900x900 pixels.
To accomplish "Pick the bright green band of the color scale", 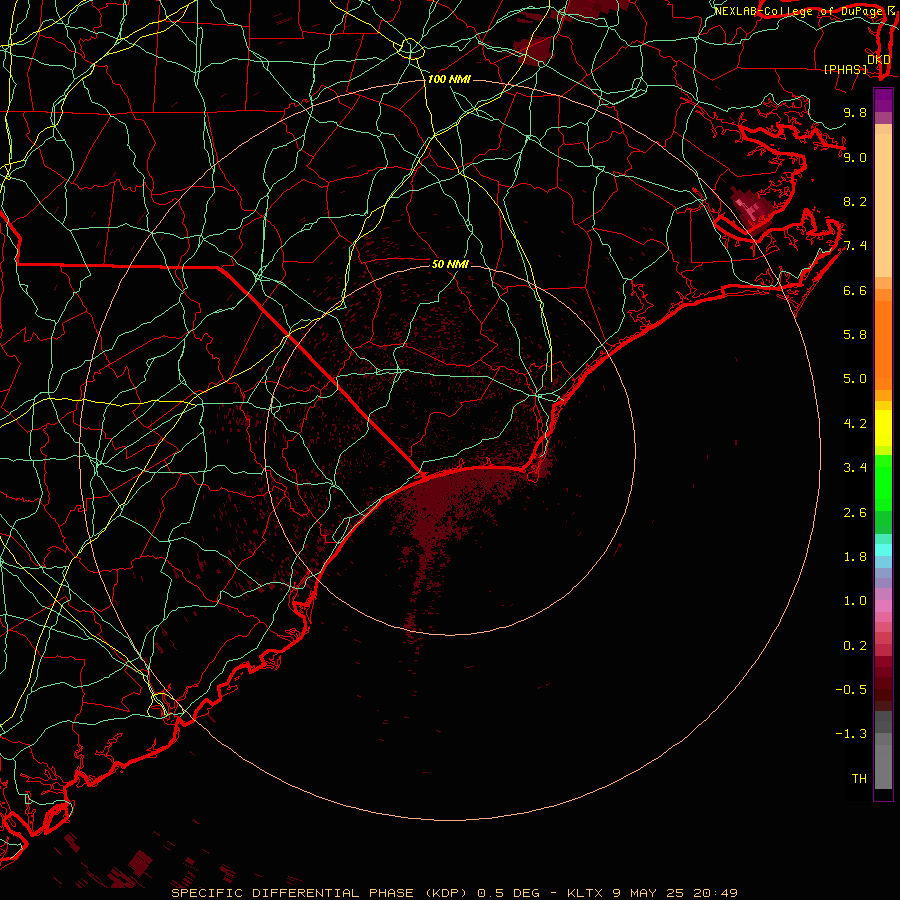I will pyautogui.click(x=883, y=482).
